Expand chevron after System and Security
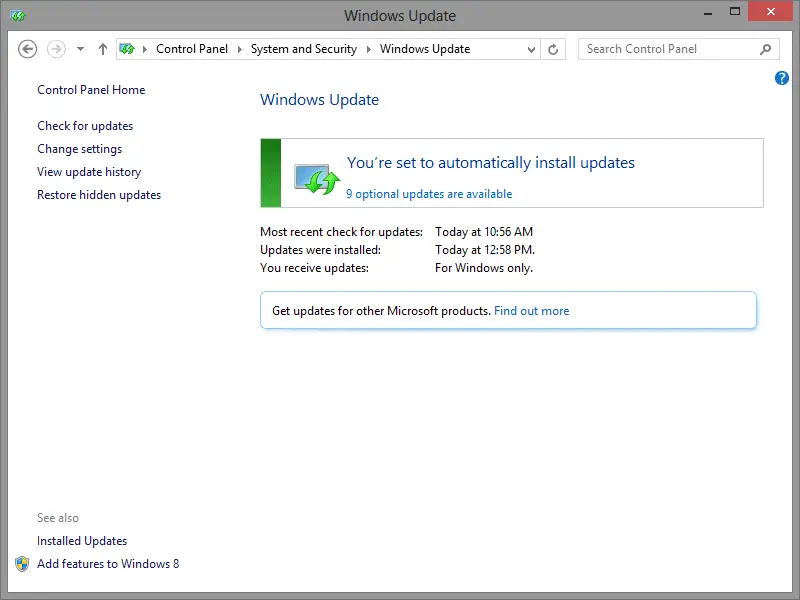The height and width of the screenshot is (600, 800). pyautogui.click(x=368, y=49)
